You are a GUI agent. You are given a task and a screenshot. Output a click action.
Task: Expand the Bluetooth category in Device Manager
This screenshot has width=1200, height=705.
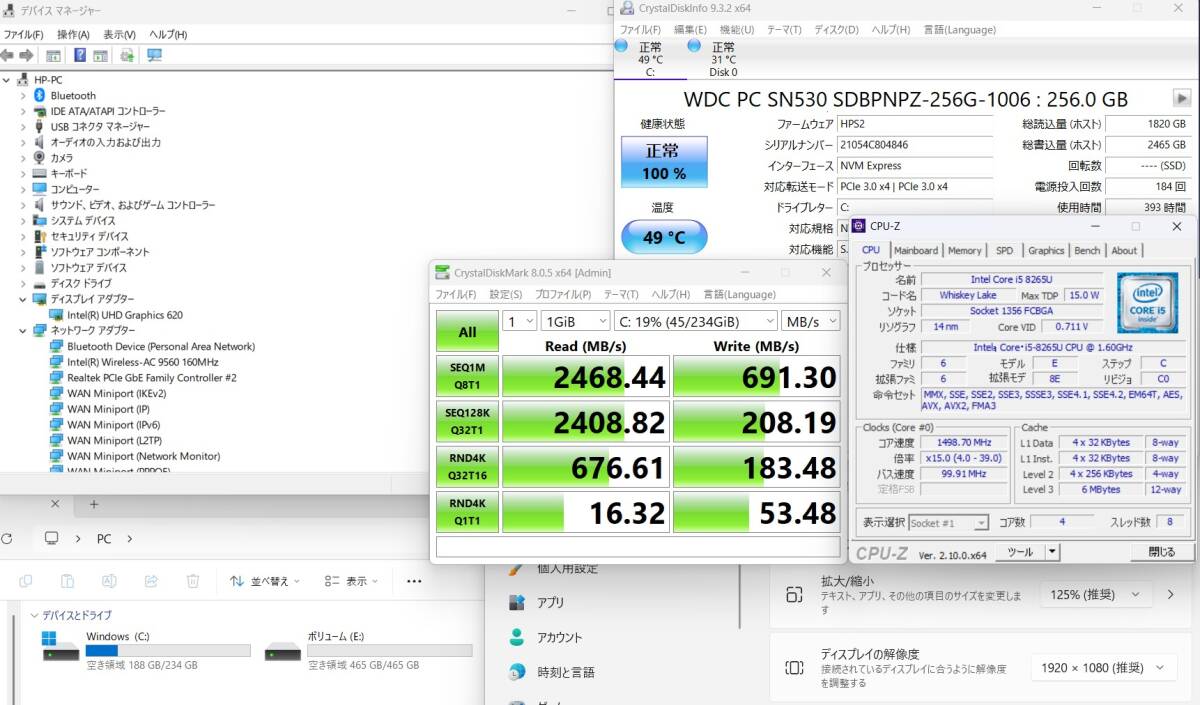pos(23,95)
